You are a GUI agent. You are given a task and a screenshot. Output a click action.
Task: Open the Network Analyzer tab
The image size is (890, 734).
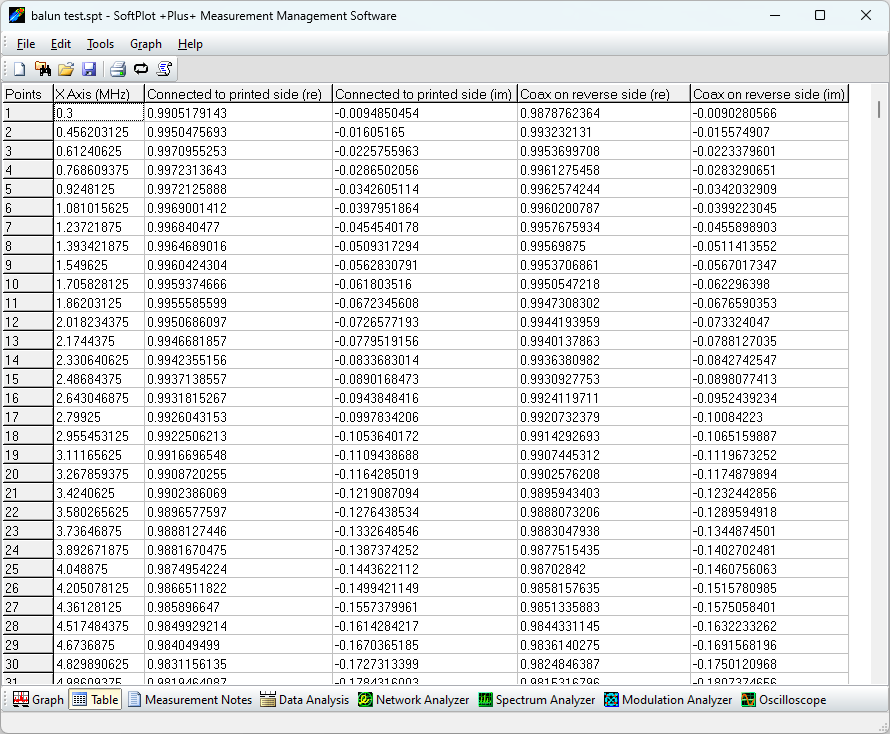coord(413,700)
